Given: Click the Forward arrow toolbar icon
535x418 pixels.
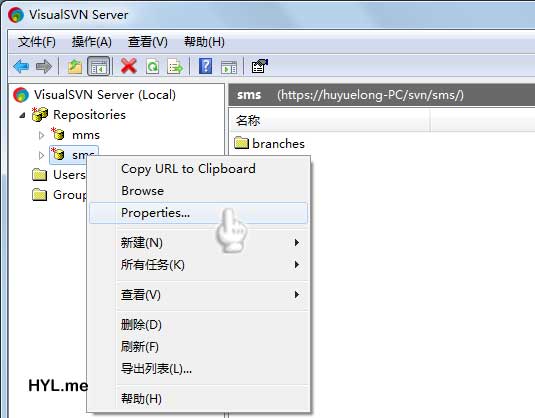Looking at the screenshot, I should pyautogui.click(x=44, y=66).
